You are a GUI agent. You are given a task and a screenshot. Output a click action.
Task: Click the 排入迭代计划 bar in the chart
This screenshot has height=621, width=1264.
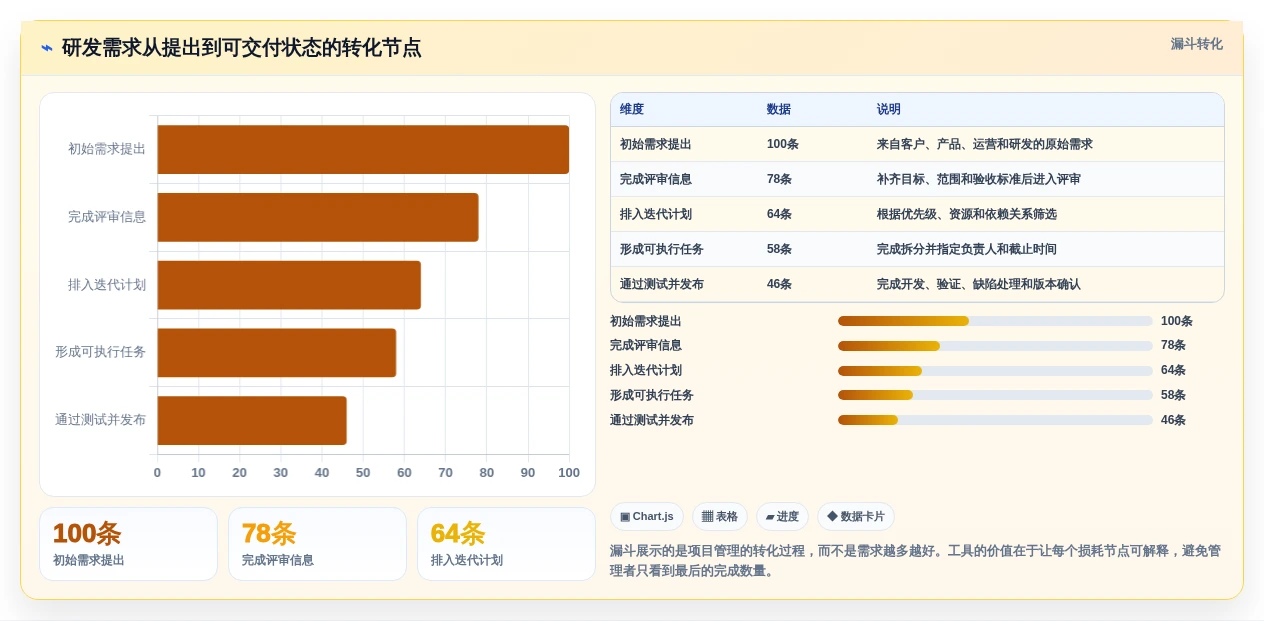(289, 285)
